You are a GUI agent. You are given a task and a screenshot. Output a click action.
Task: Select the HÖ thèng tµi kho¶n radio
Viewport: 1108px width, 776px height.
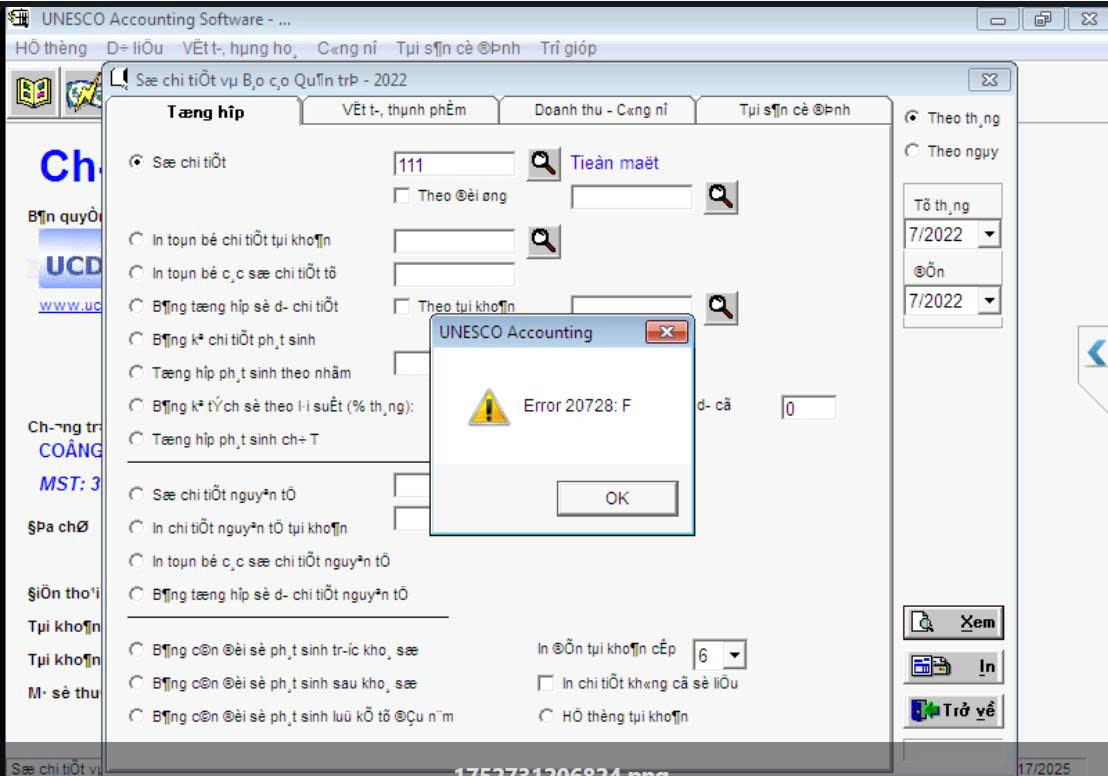pos(546,716)
